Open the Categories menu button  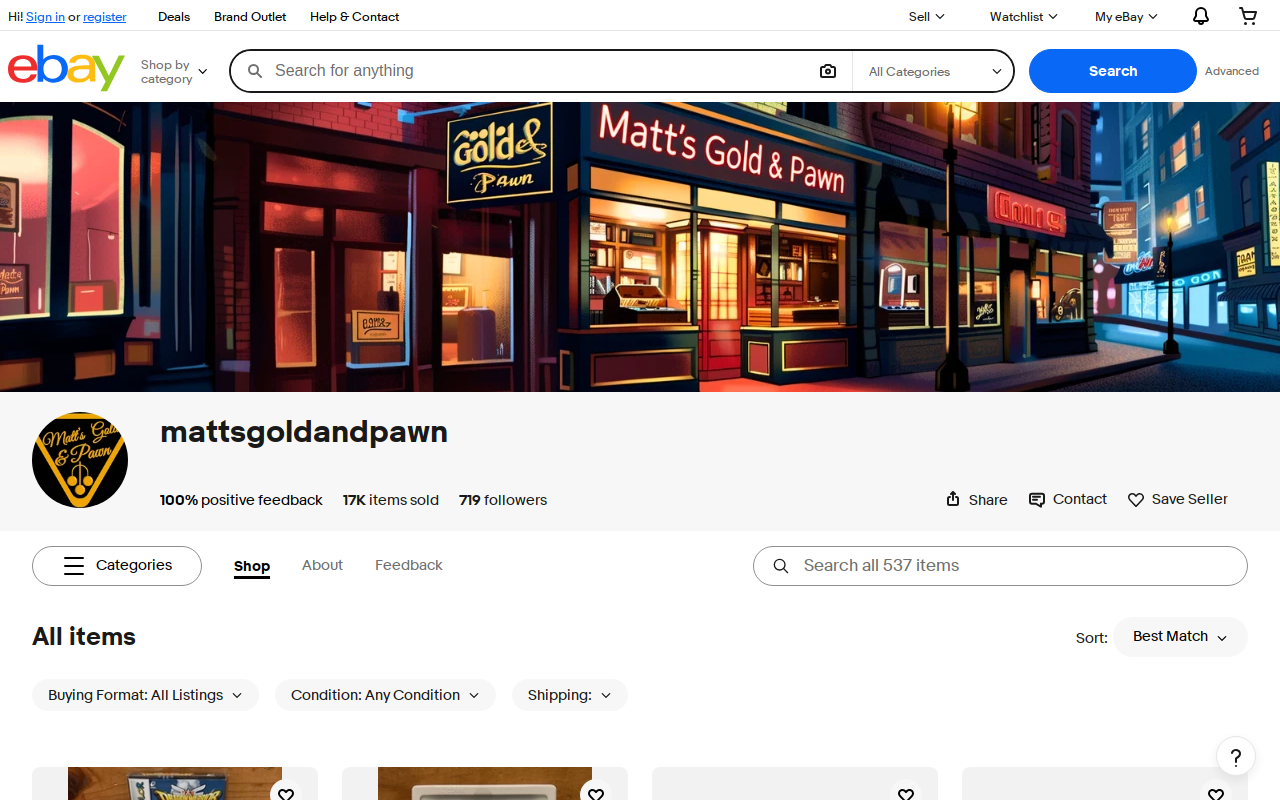pyautogui.click(x=117, y=566)
